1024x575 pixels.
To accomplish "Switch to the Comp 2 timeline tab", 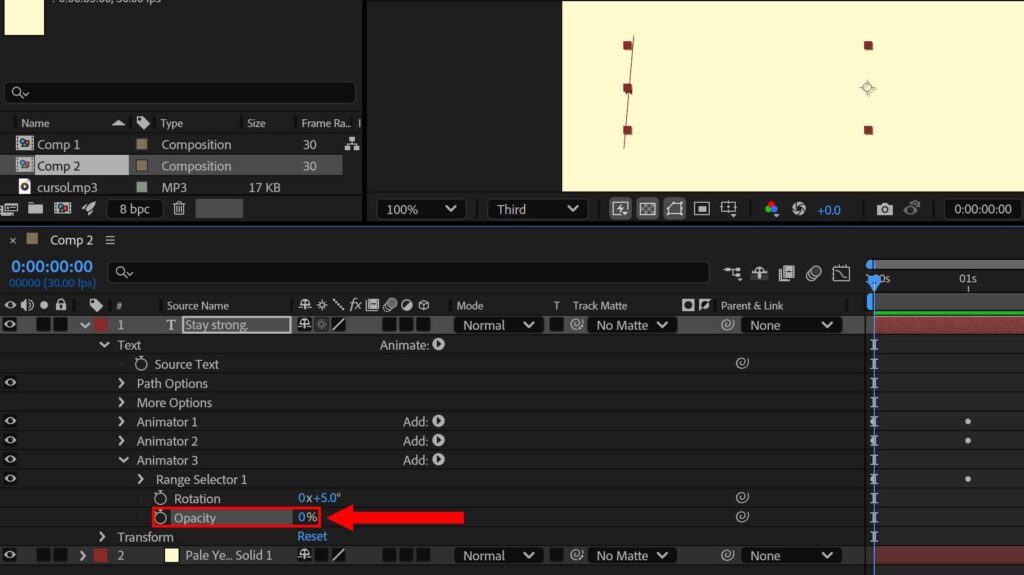I will coord(71,240).
